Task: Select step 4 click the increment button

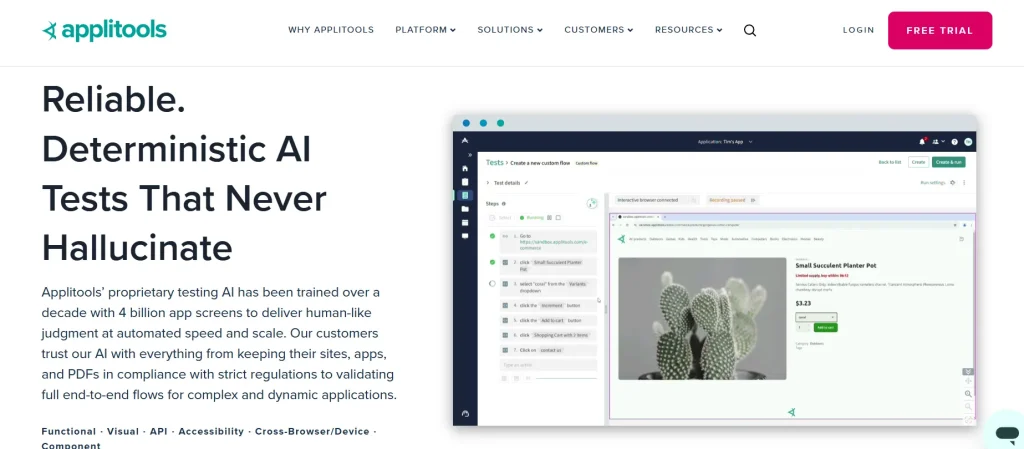Action: click(x=549, y=305)
